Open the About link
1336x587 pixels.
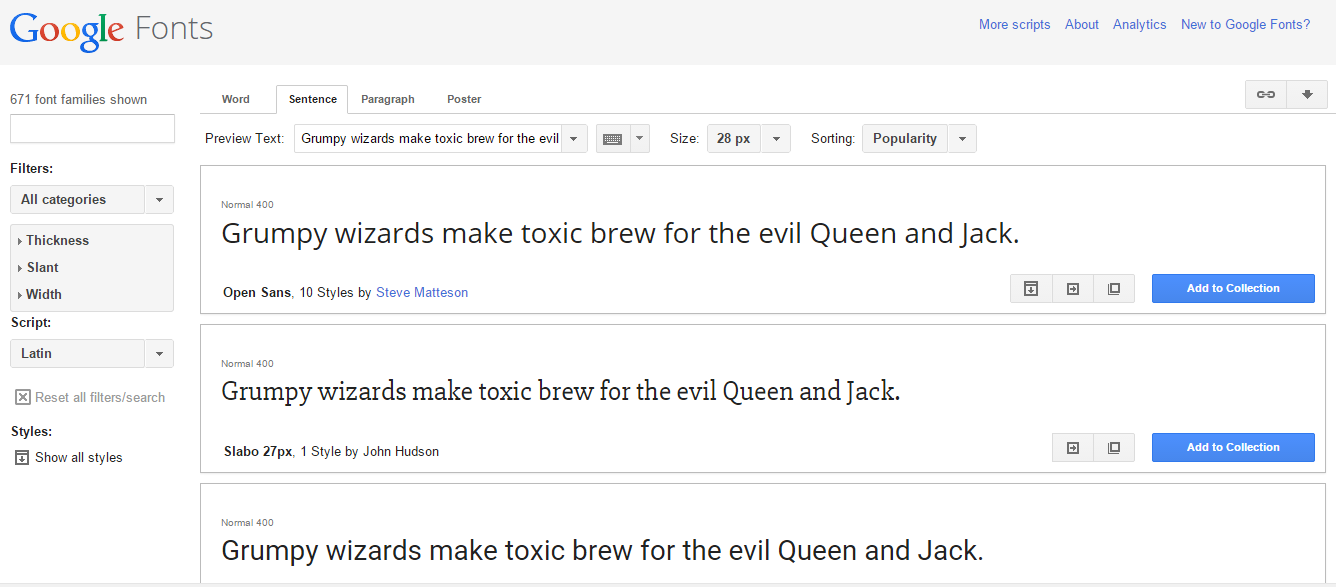coord(1082,24)
